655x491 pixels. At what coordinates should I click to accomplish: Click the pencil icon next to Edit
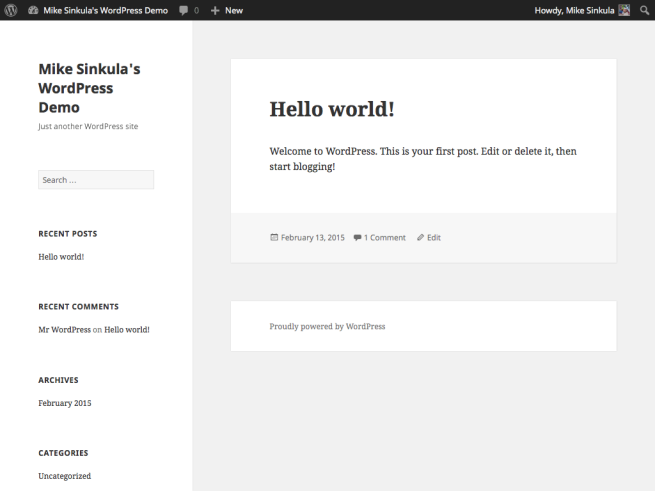point(421,237)
